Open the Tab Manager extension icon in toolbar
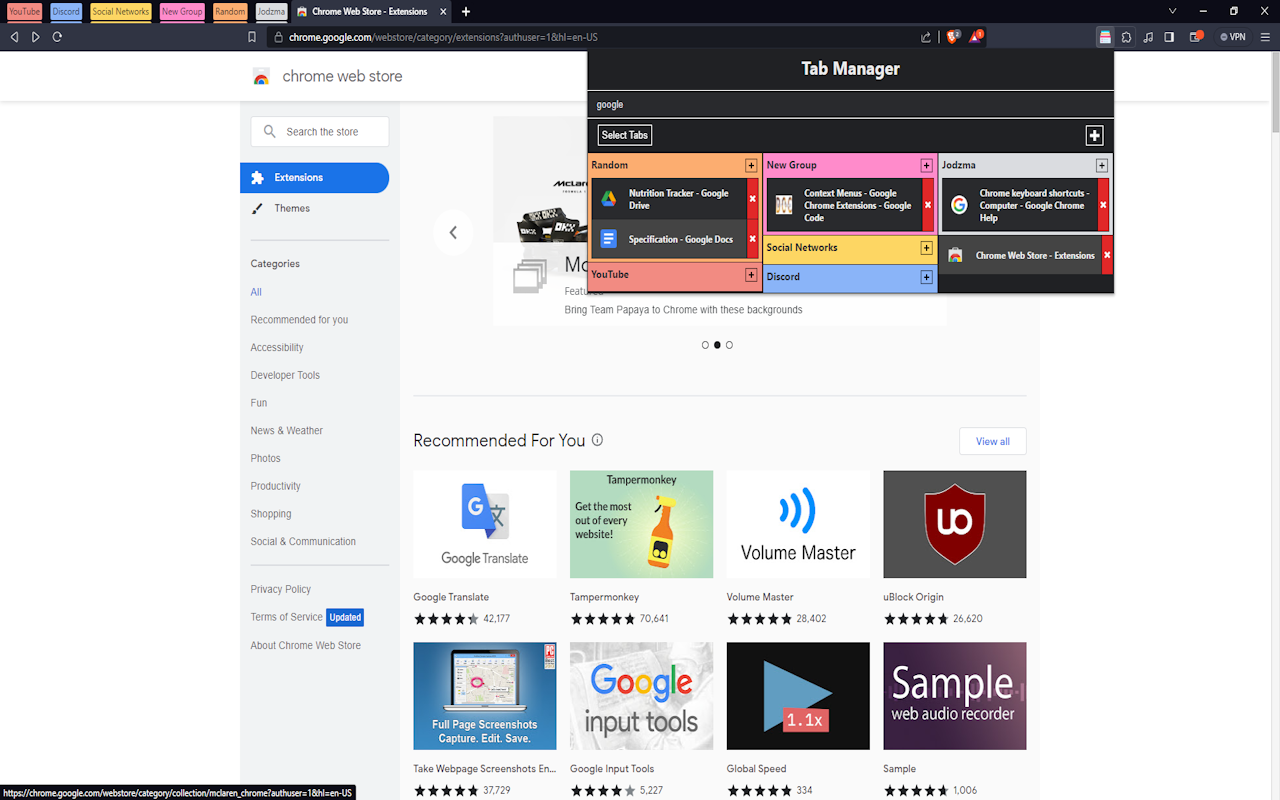The image size is (1280, 800). coord(1105,36)
